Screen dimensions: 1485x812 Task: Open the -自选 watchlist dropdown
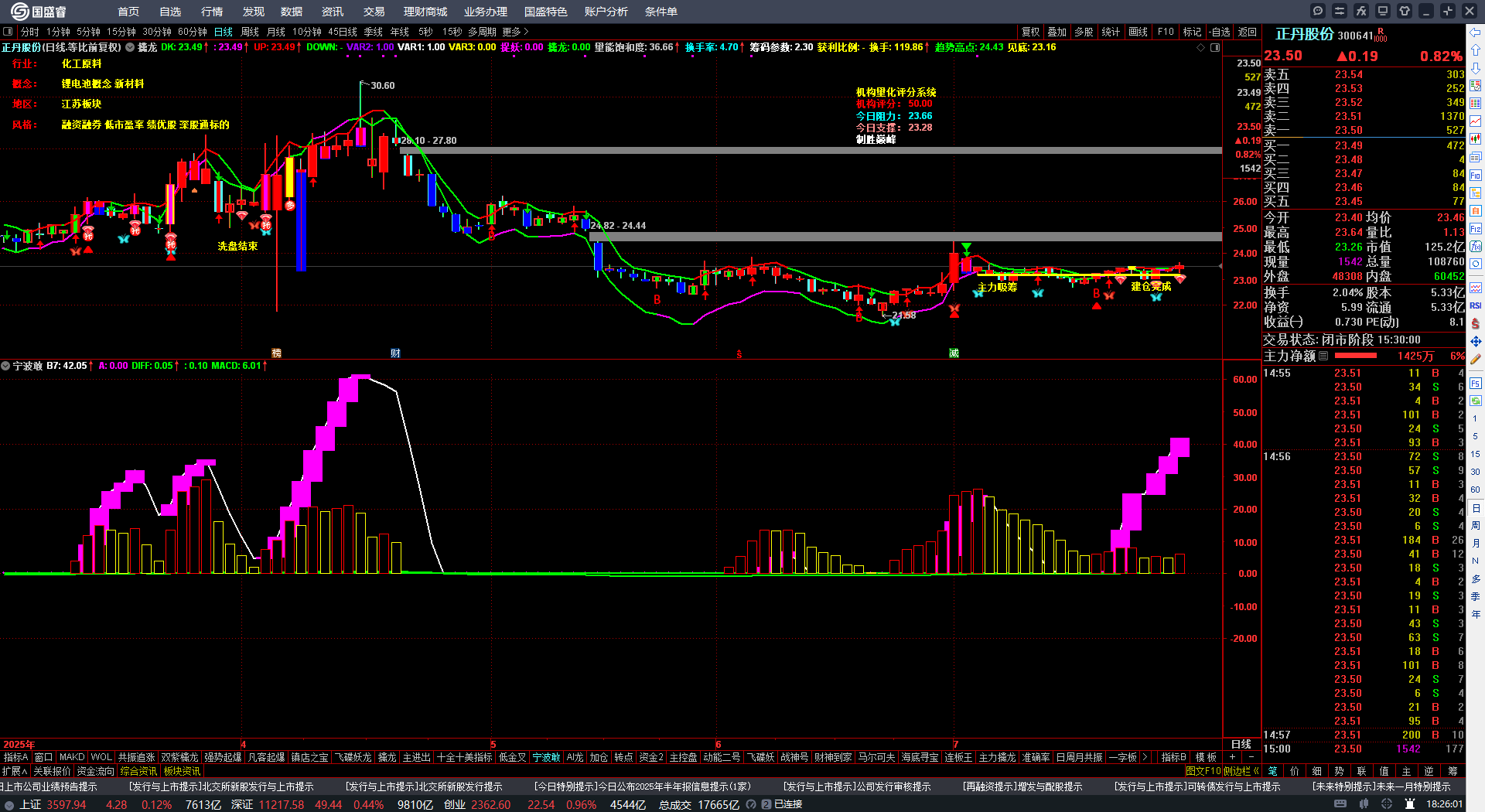coord(1220,32)
